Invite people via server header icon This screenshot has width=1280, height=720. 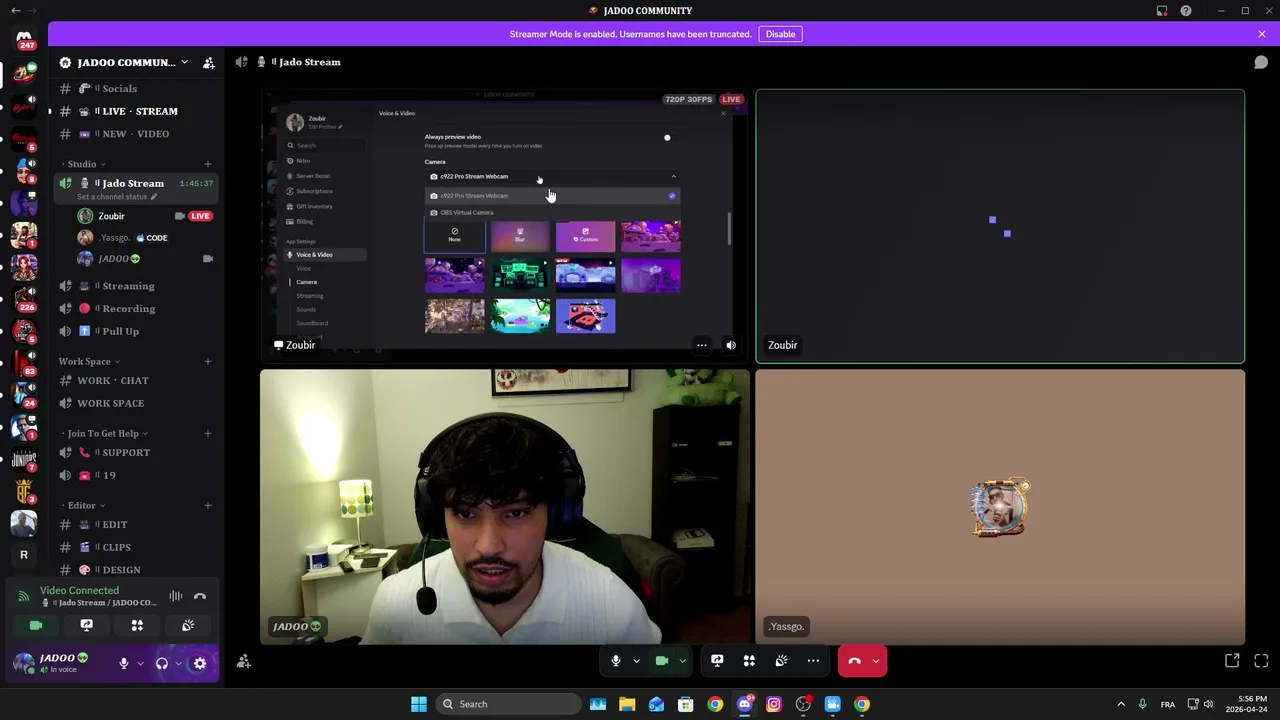pyautogui.click(x=209, y=62)
